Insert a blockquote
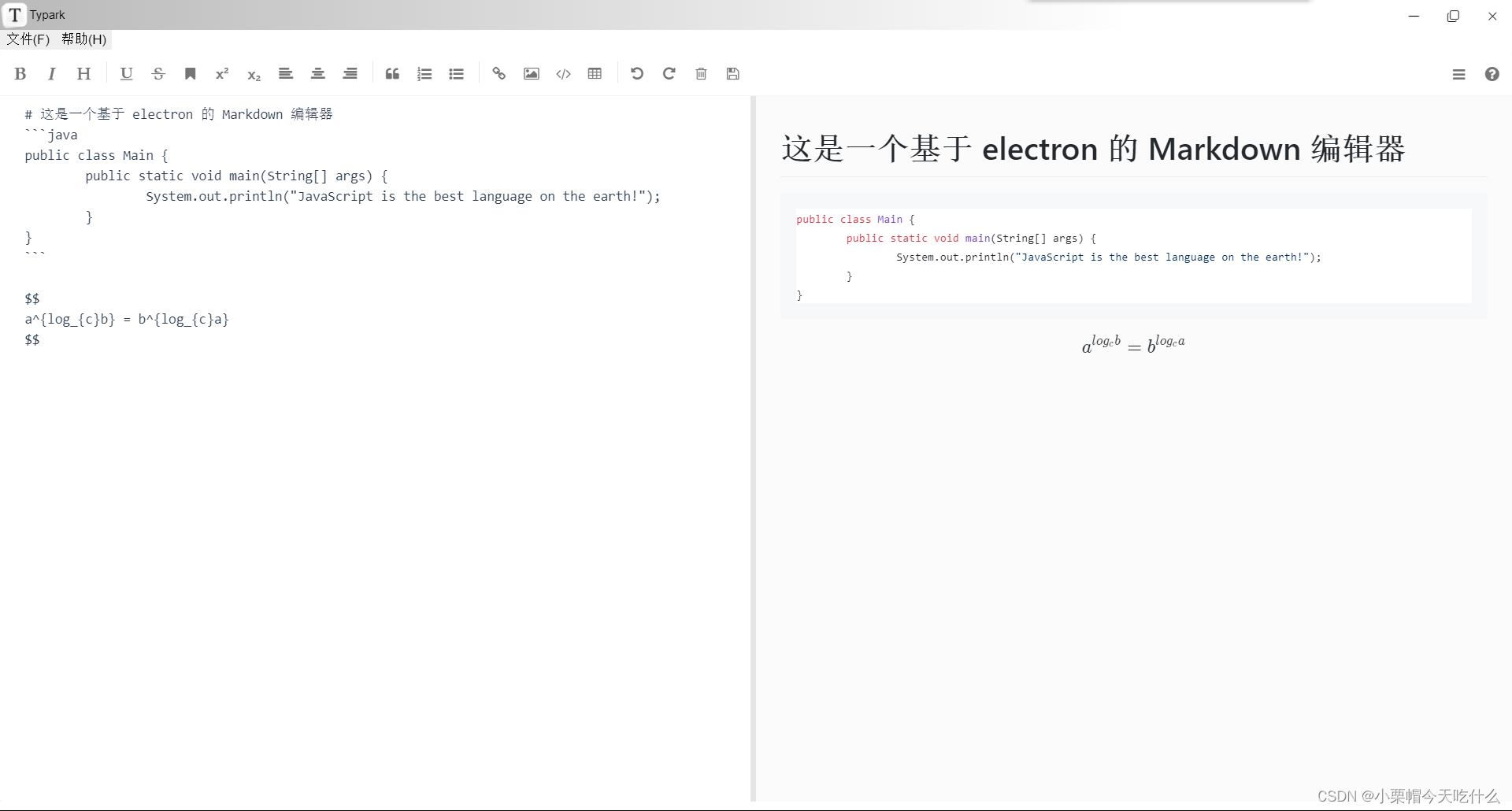This screenshot has width=1512, height=811. [392, 74]
